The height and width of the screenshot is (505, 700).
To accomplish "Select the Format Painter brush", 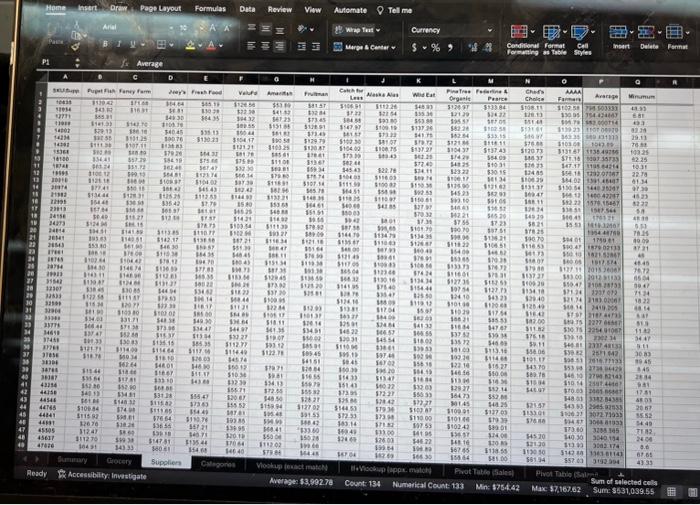I will [x=76, y=45].
